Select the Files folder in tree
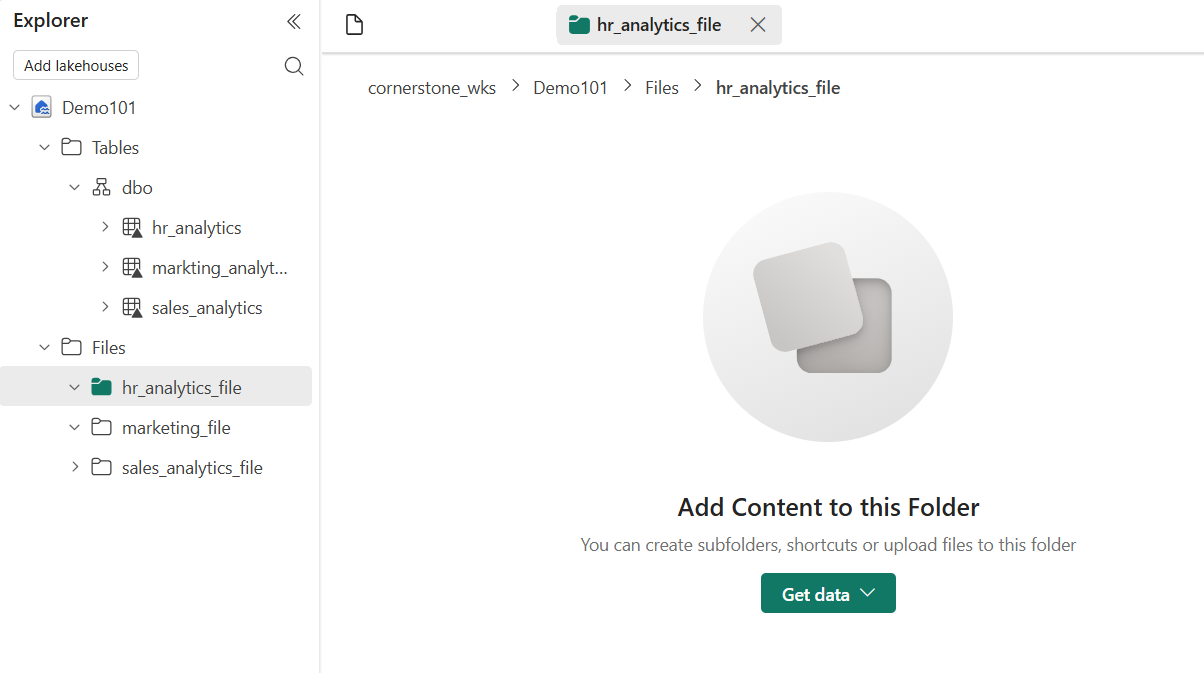This screenshot has height=673, width=1204. [108, 348]
